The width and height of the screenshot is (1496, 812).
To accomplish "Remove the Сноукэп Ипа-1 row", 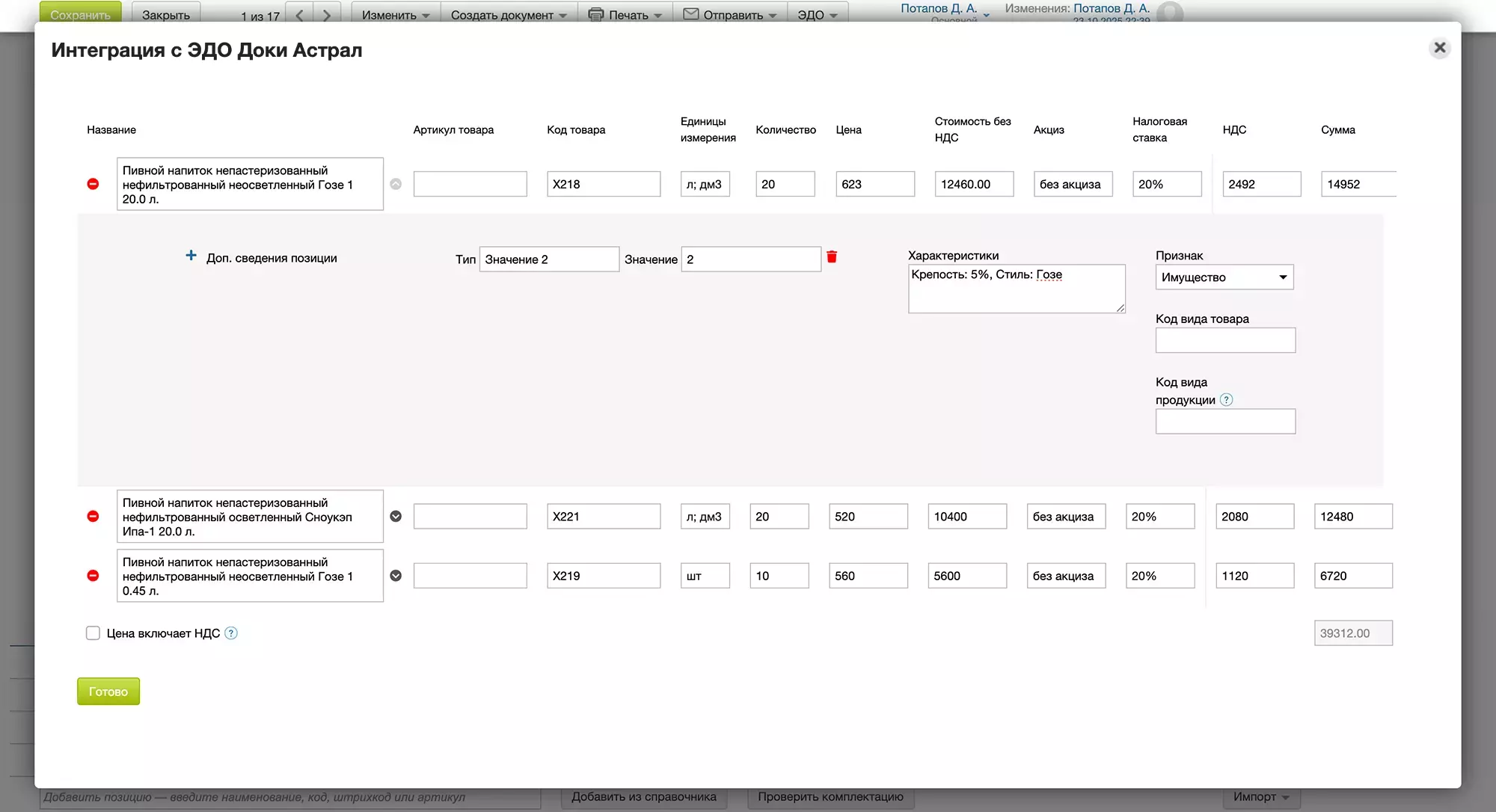I will (x=93, y=517).
